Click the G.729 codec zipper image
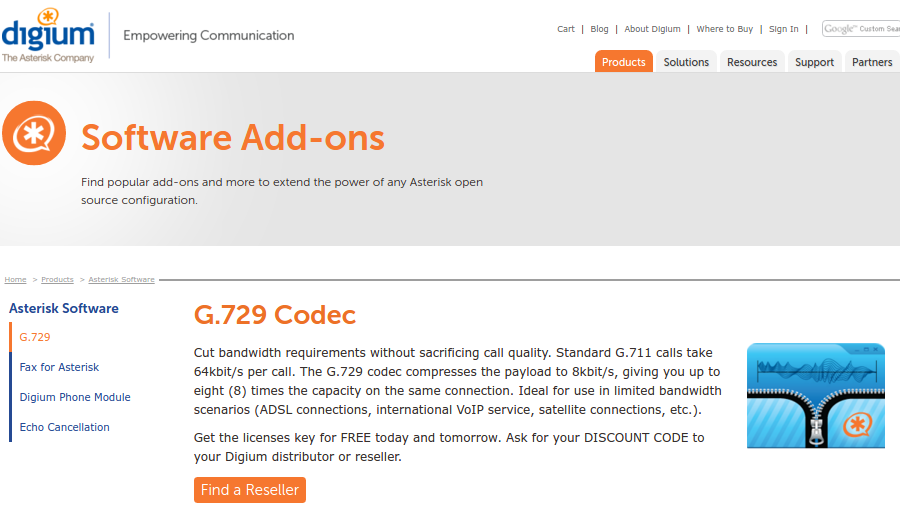 coord(815,396)
